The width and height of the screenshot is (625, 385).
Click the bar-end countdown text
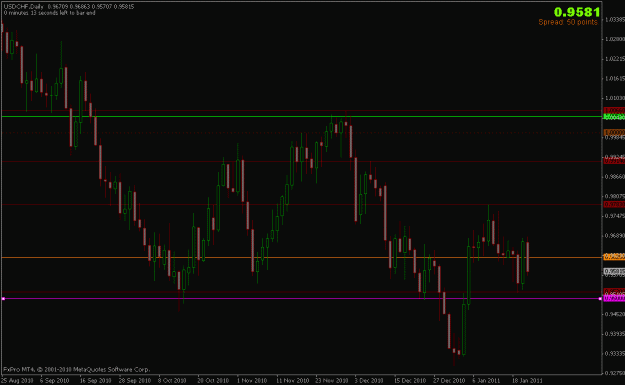coord(49,13)
